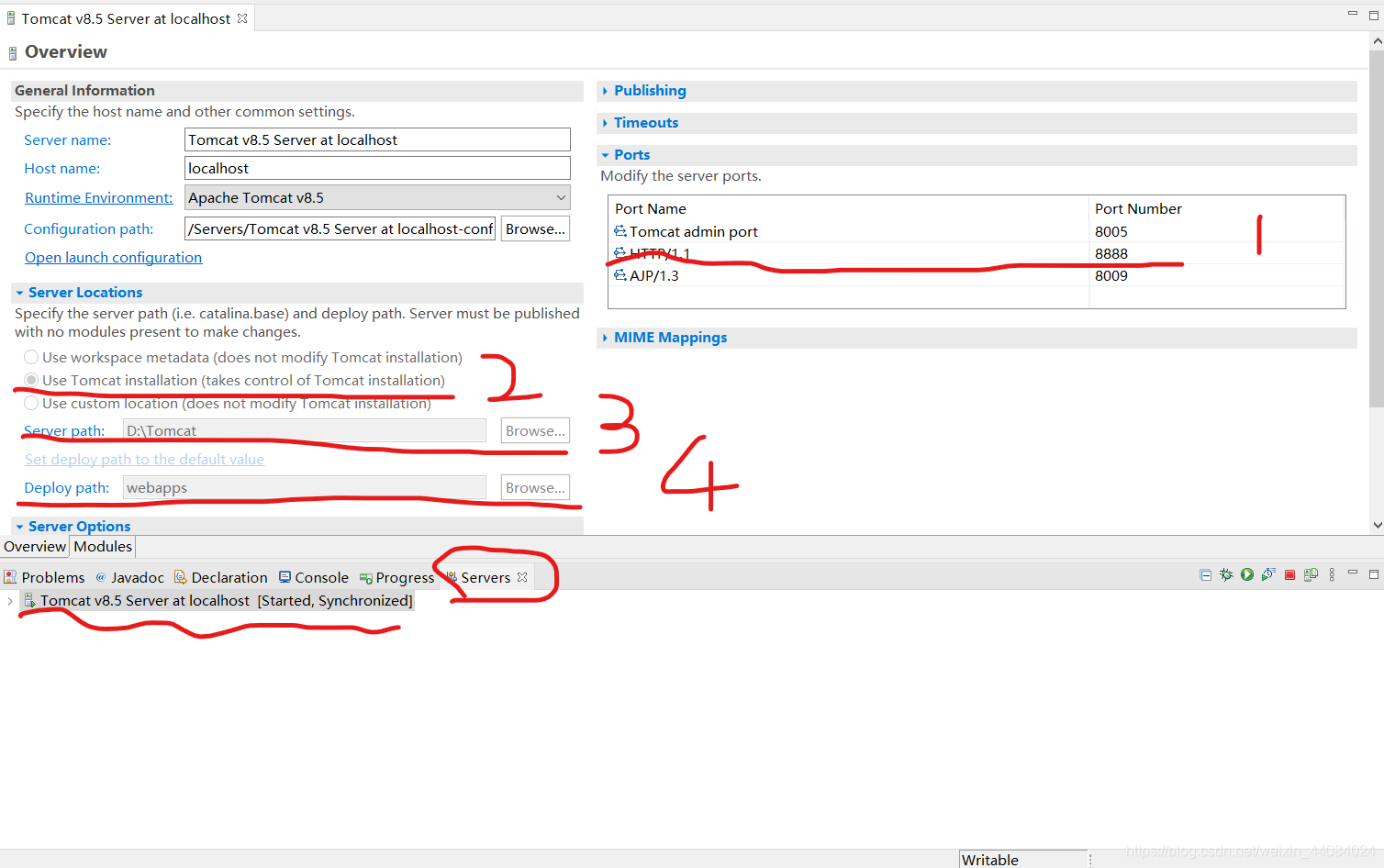Image resolution: width=1384 pixels, height=868 pixels.
Task: Expand the MIME Mappings section
Action: point(605,338)
